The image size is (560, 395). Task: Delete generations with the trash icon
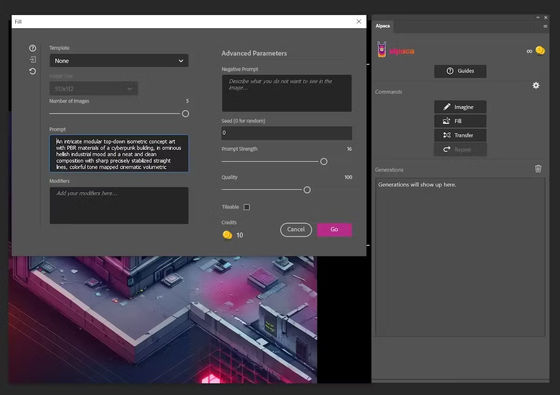coord(538,169)
